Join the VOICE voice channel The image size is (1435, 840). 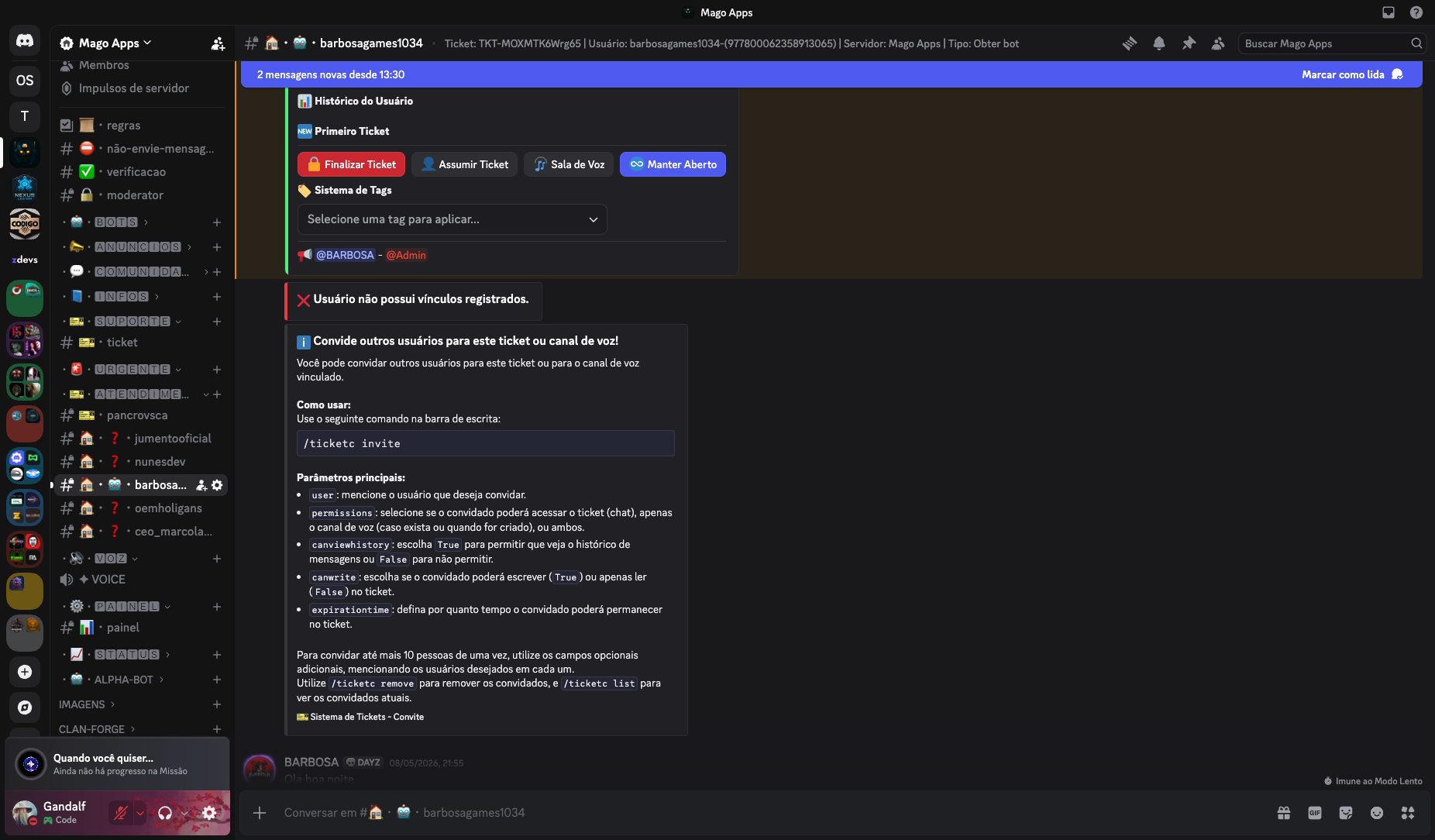(x=142, y=580)
